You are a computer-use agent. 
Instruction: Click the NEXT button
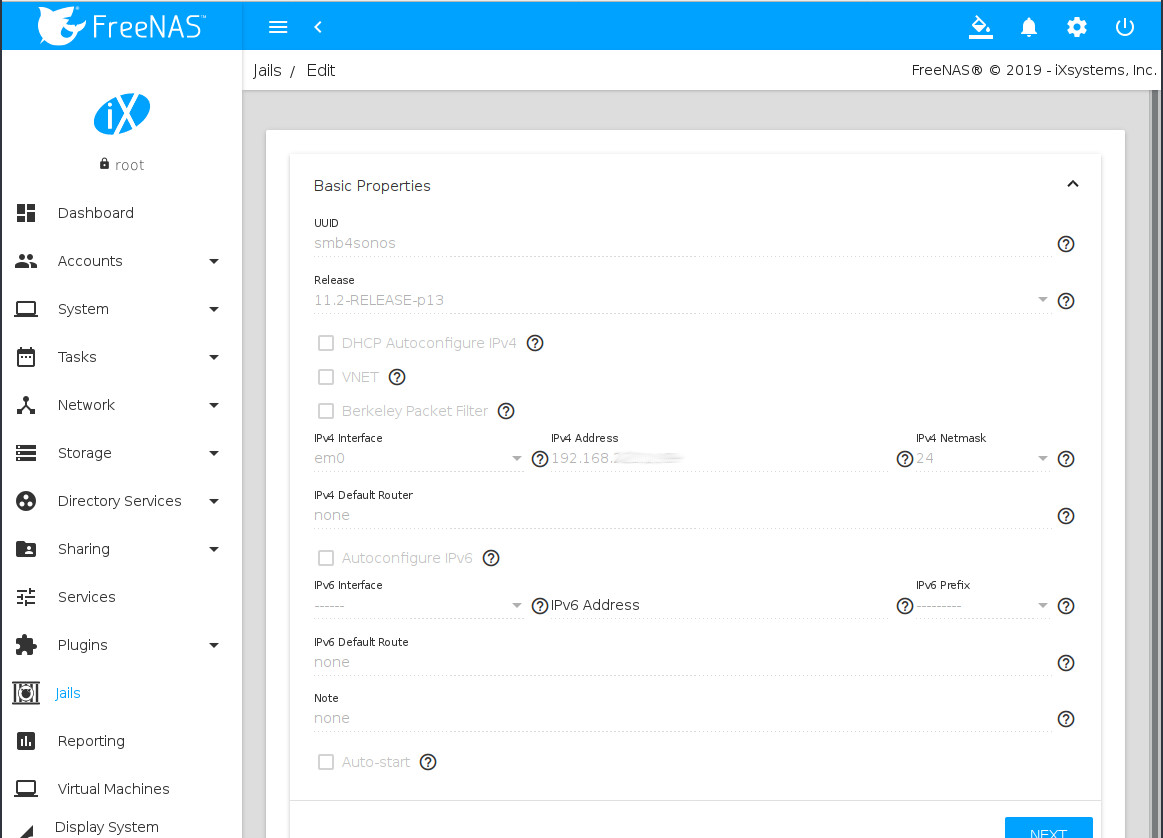tap(1048, 829)
